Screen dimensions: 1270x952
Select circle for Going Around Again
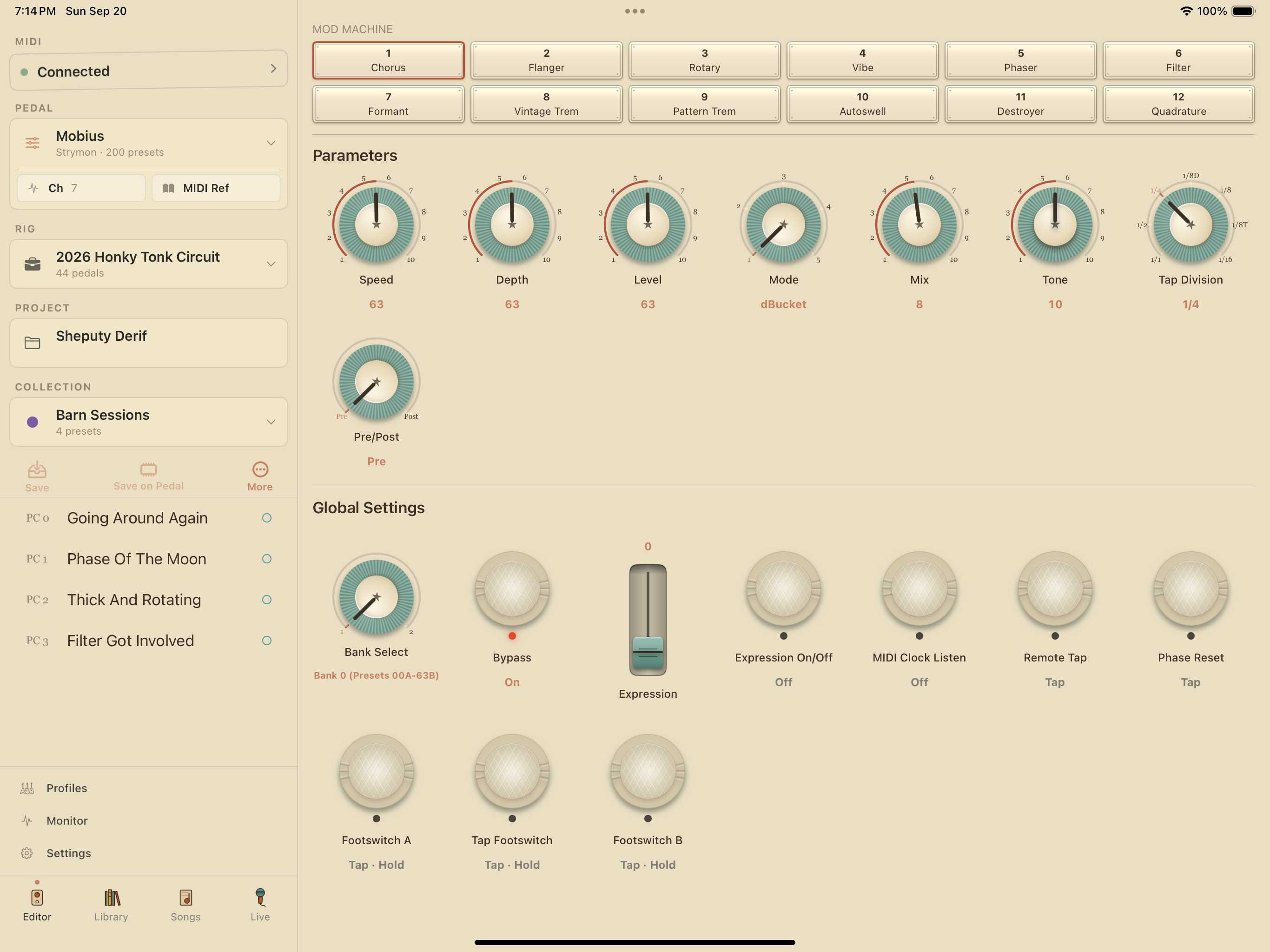[266, 518]
